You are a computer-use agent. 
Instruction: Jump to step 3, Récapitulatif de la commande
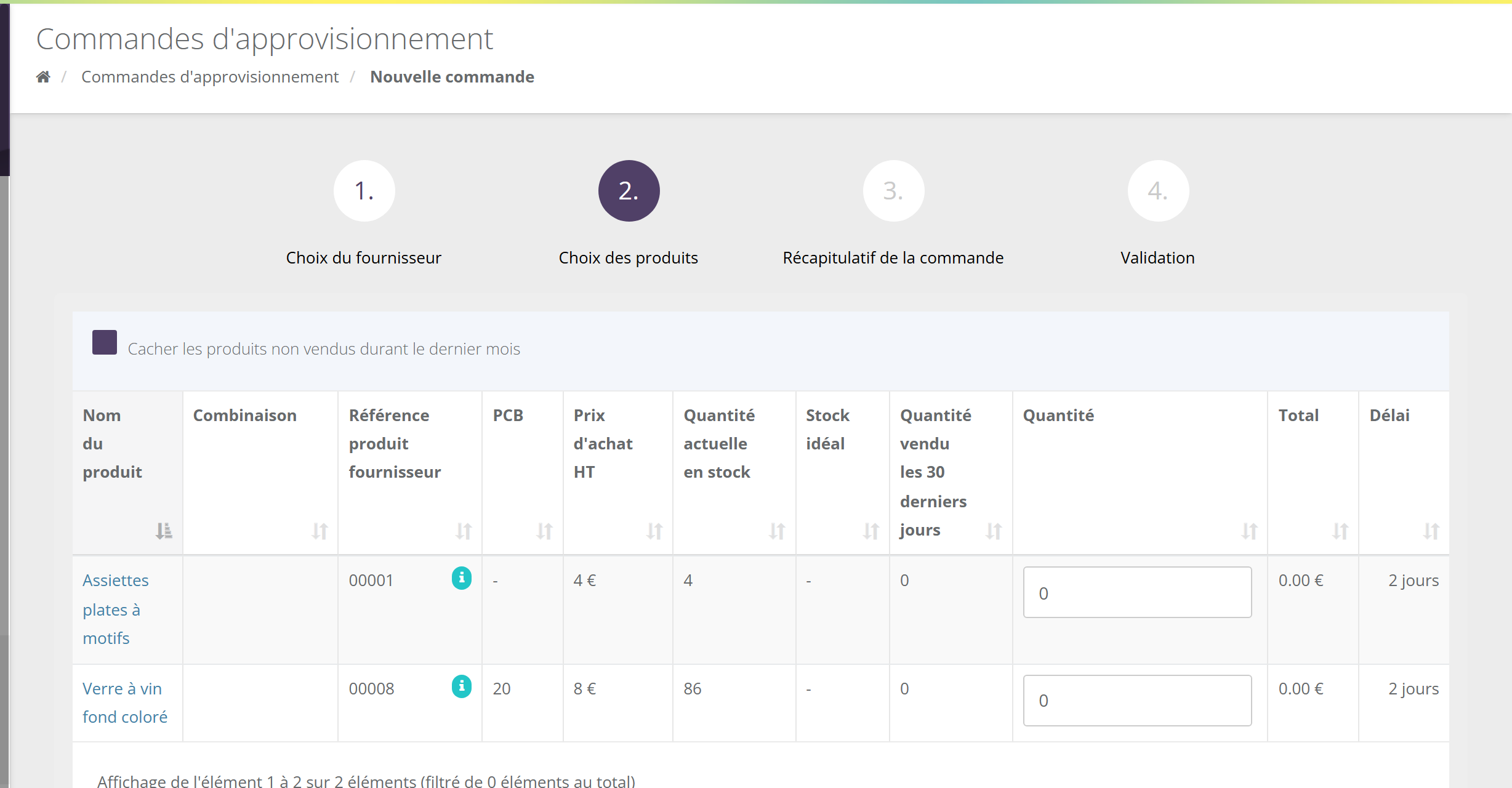pos(894,191)
